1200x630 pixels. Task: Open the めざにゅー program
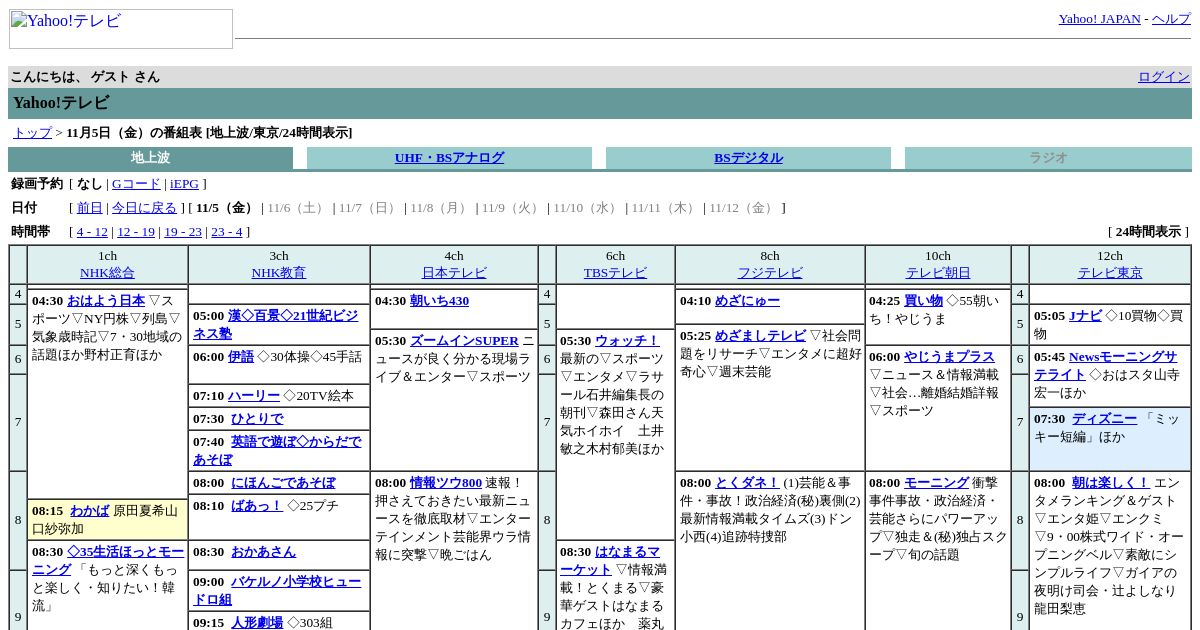click(747, 301)
